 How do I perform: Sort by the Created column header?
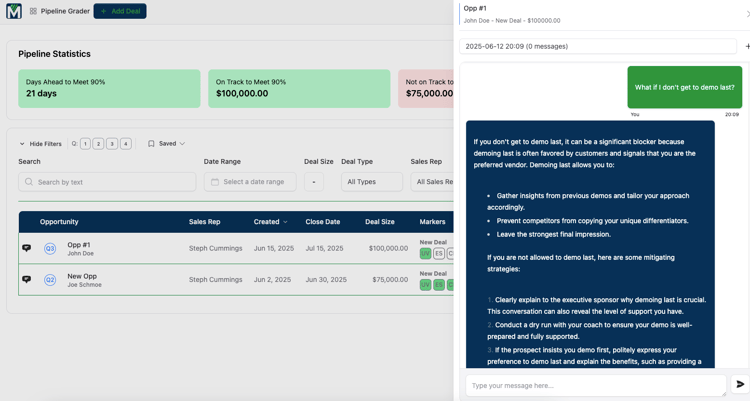click(x=270, y=222)
